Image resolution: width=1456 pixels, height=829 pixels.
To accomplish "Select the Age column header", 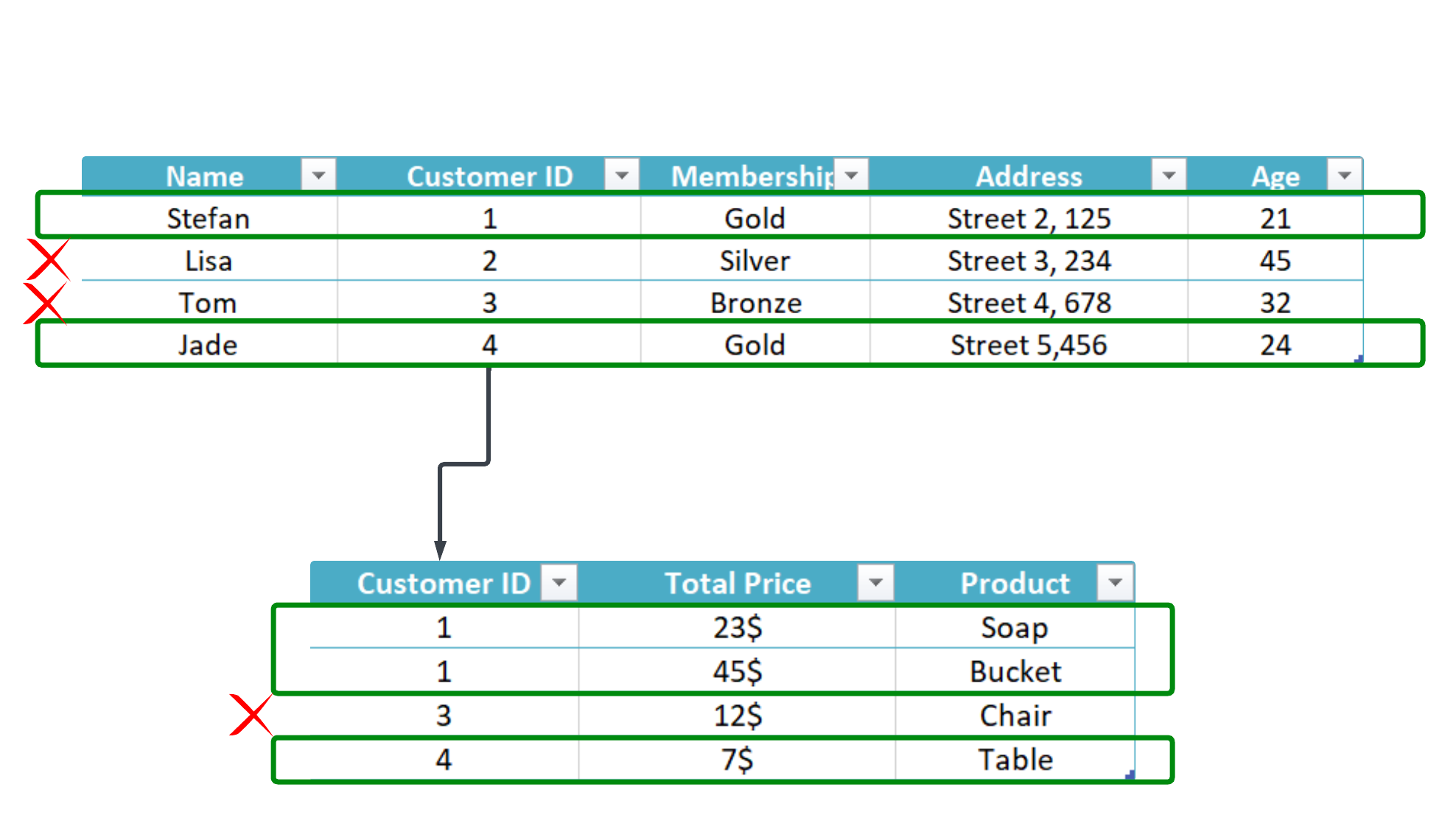I will (x=1275, y=176).
